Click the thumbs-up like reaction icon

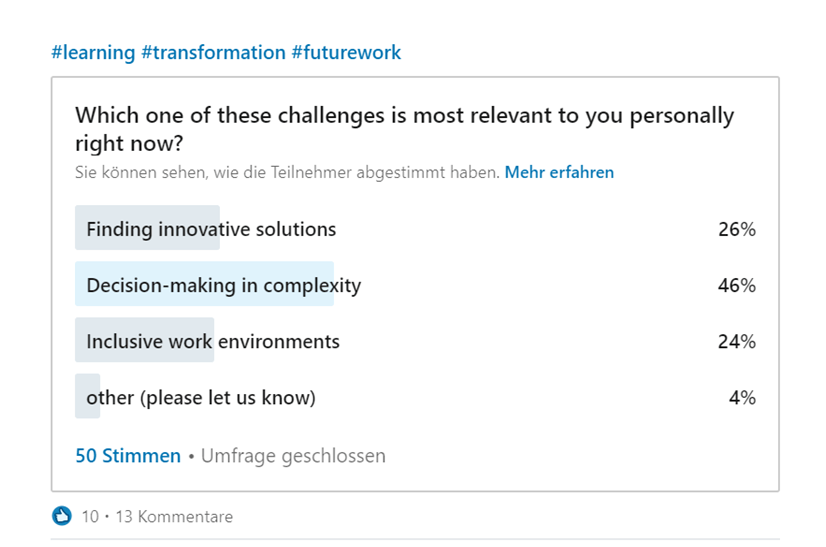[x=62, y=516]
